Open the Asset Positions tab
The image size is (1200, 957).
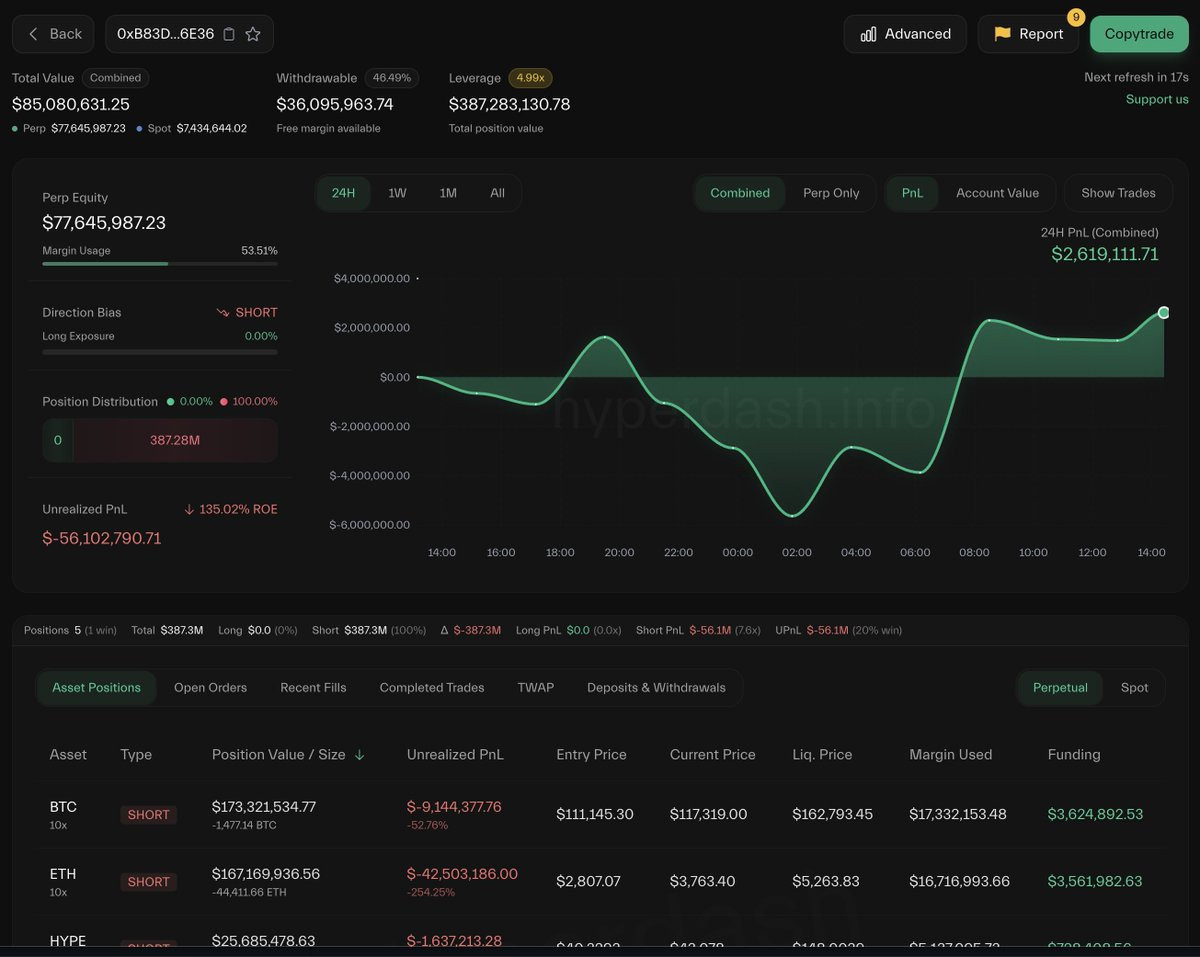click(96, 687)
